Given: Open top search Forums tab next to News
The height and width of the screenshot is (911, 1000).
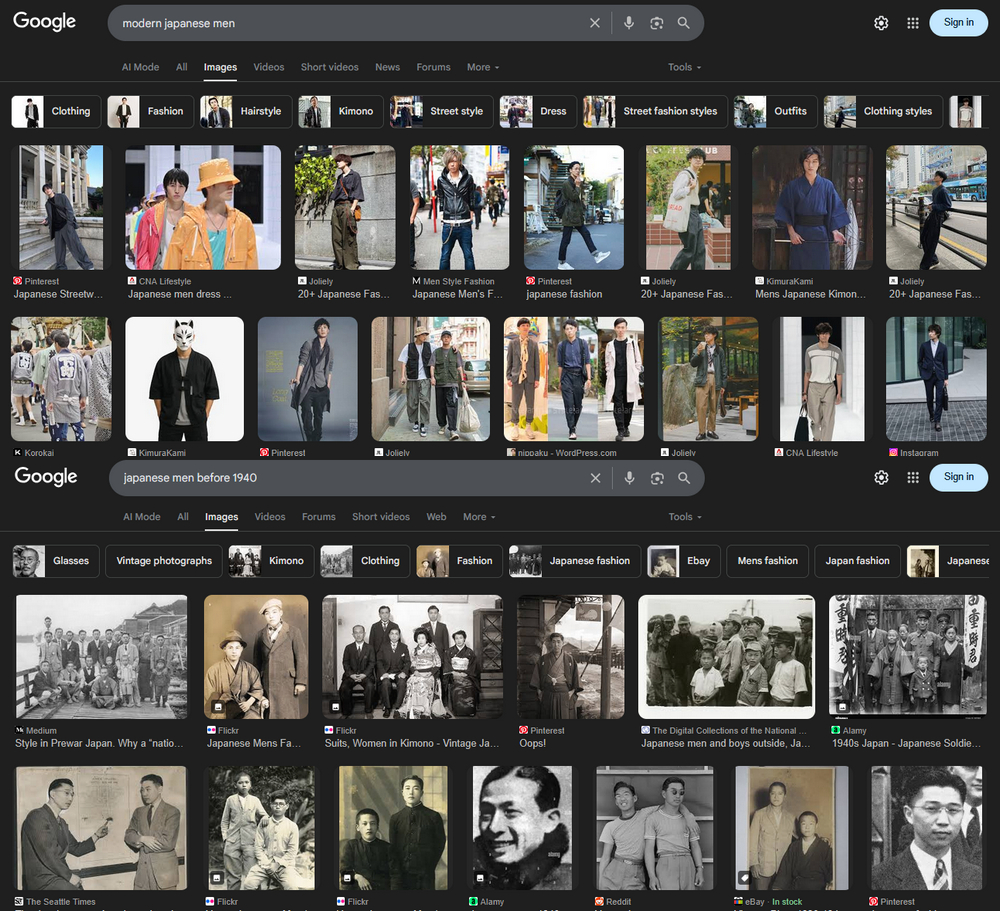Looking at the screenshot, I should click(433, 67).
